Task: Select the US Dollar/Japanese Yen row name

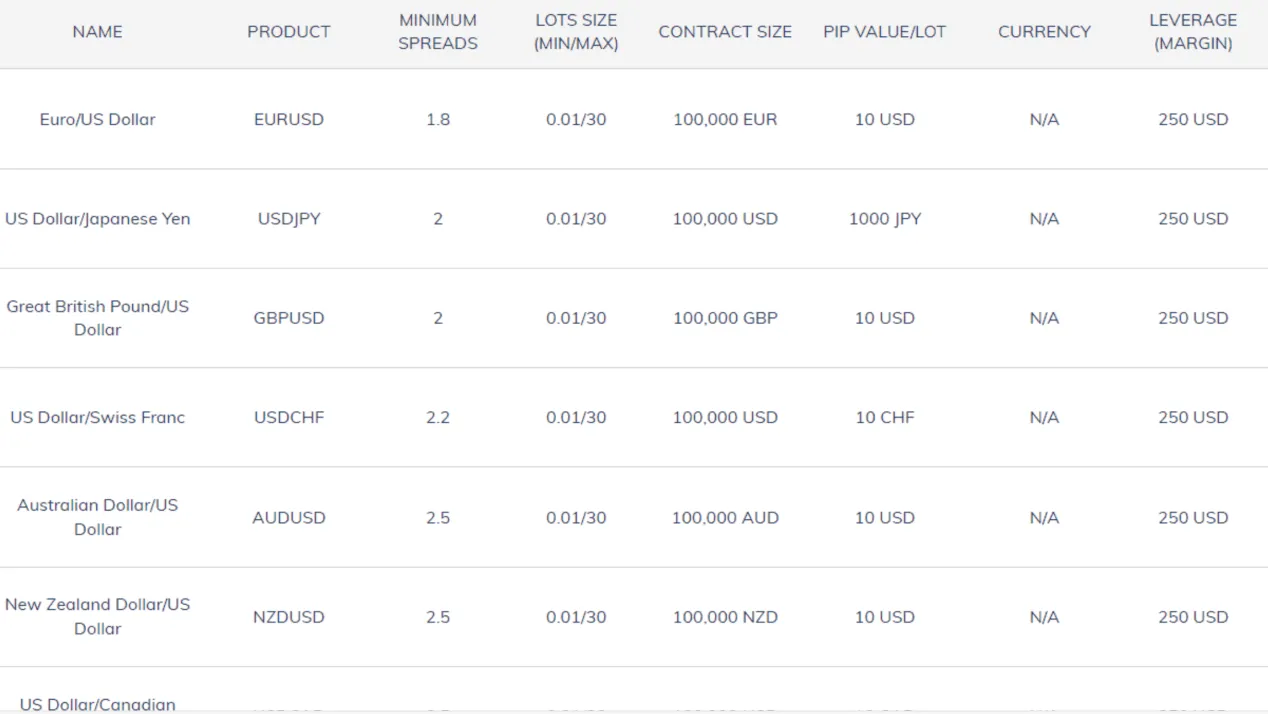Action: [97, 218]
